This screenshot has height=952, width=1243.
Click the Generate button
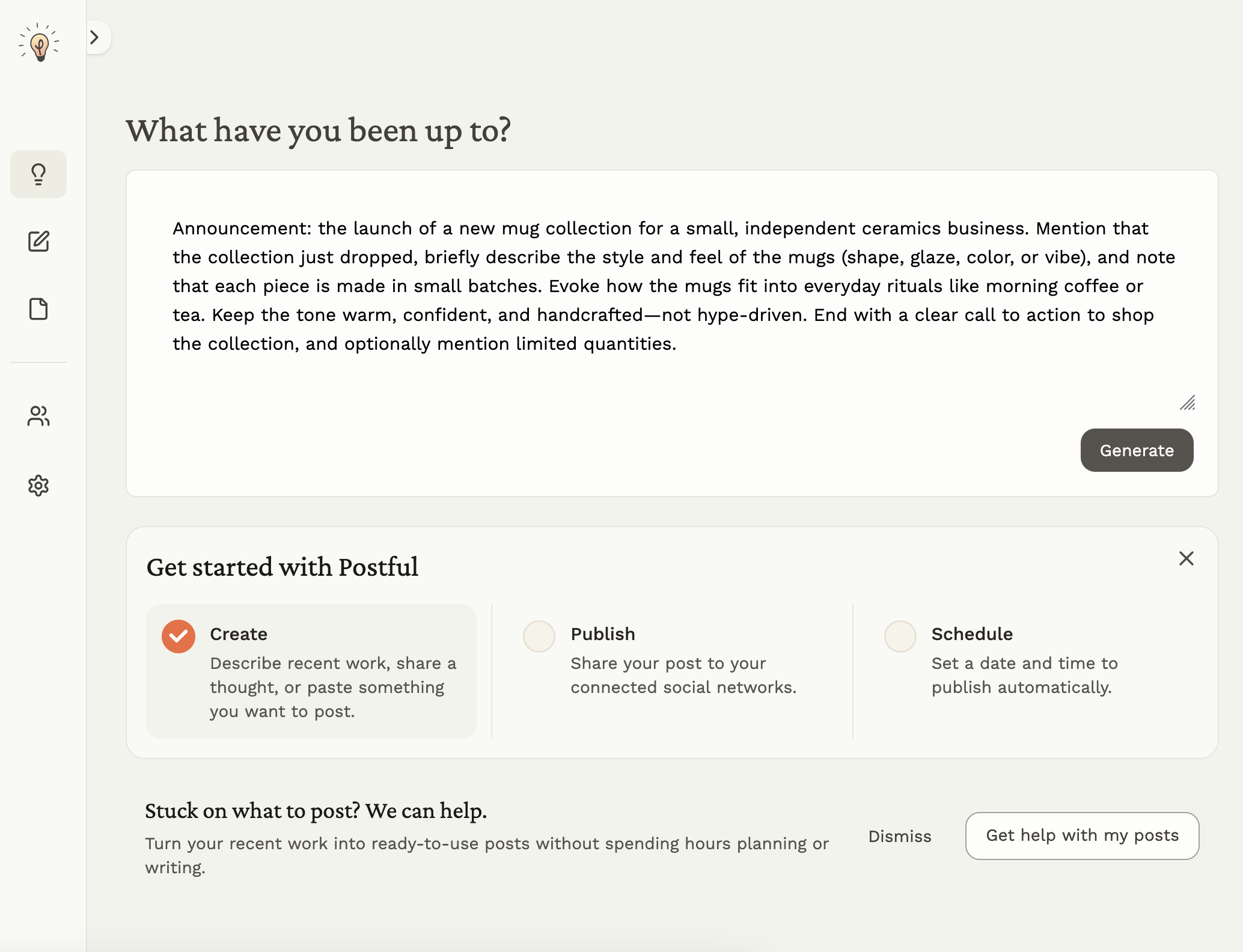point(1136,450)
